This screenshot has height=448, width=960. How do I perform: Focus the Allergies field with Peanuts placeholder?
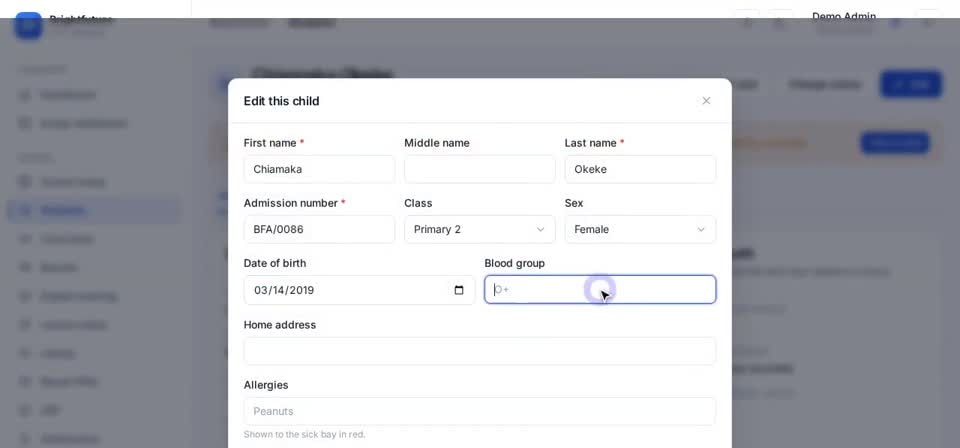coord(479,411)
